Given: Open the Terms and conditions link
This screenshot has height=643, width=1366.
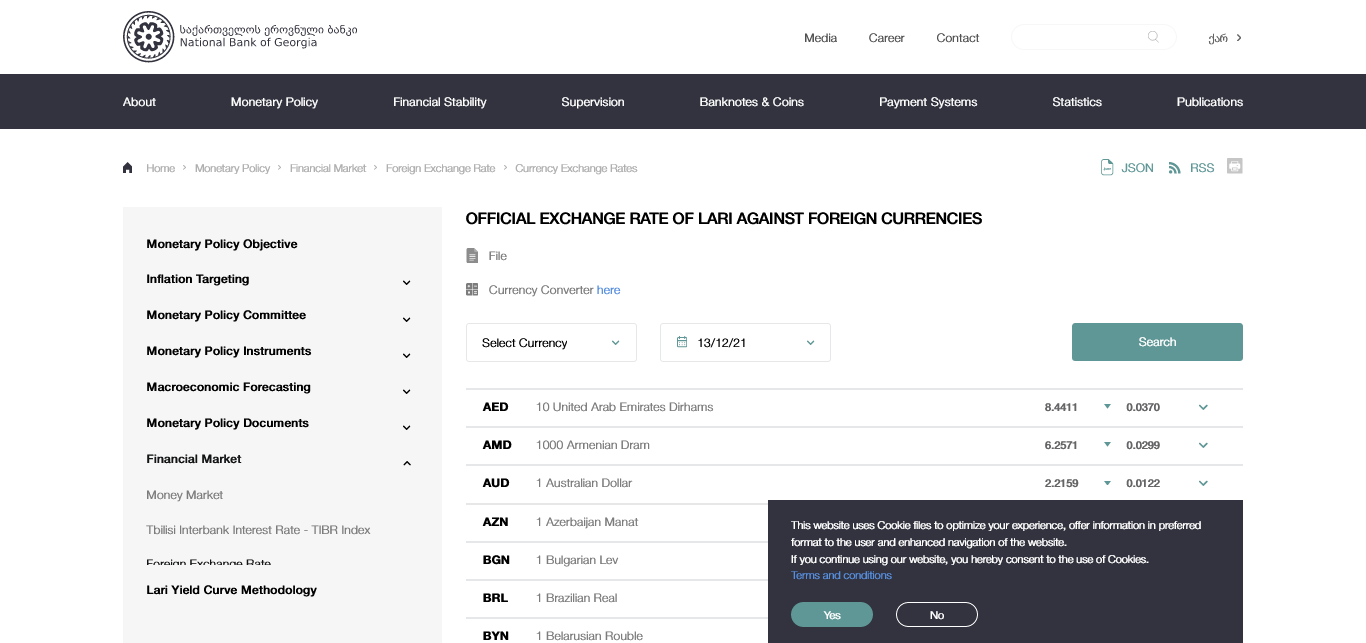Looking at the screenshot, I should [x=841, y=575].
